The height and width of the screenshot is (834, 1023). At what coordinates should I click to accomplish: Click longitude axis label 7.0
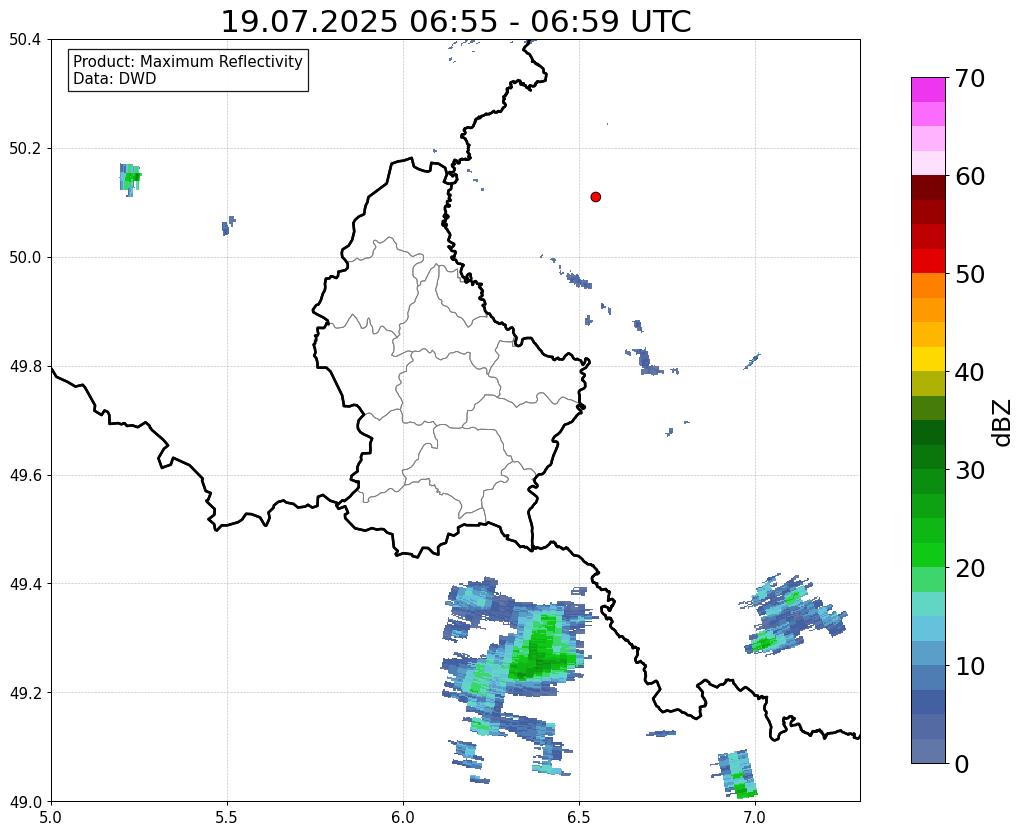[x=756, y=817]
